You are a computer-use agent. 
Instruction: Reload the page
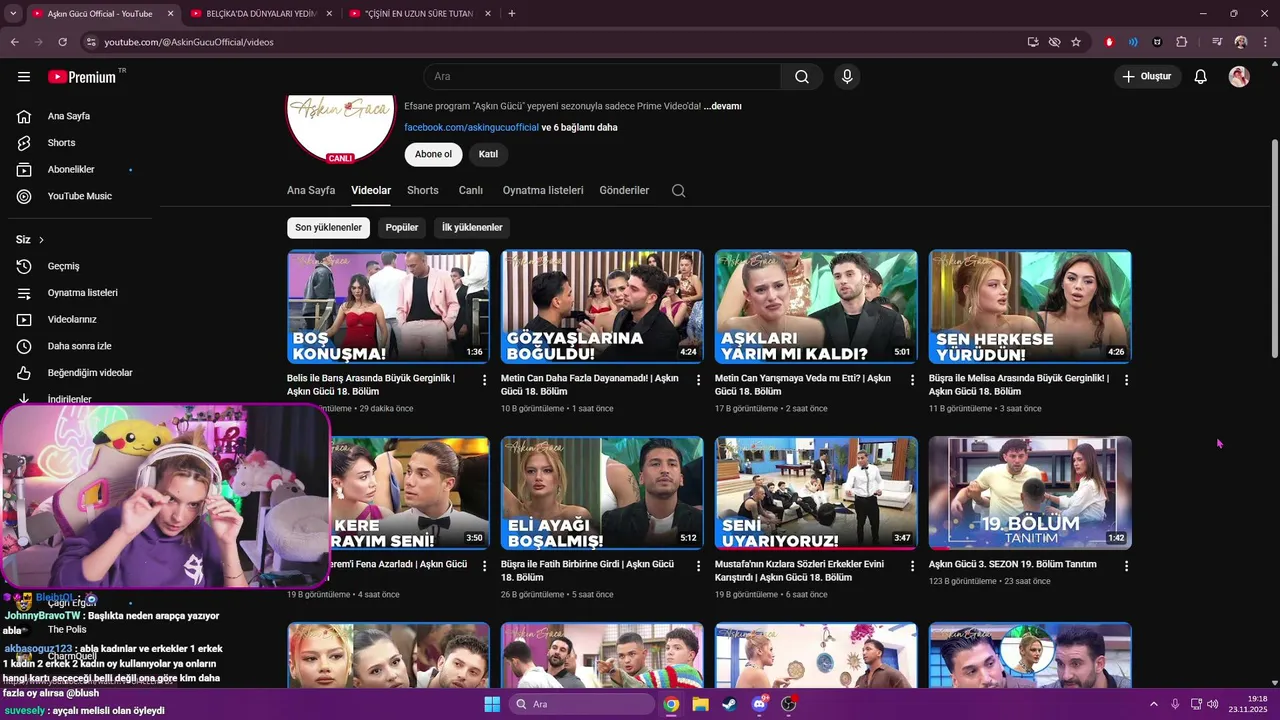click(x=62, y=42)
